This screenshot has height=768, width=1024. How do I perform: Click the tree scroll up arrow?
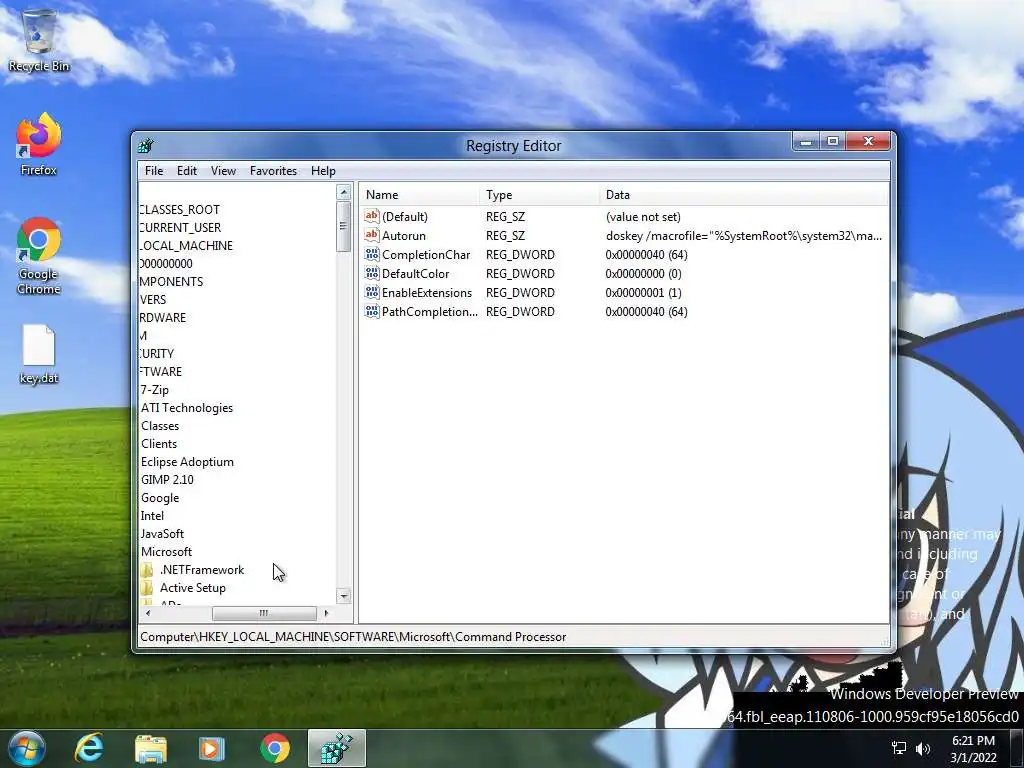[x=344, y=192]
